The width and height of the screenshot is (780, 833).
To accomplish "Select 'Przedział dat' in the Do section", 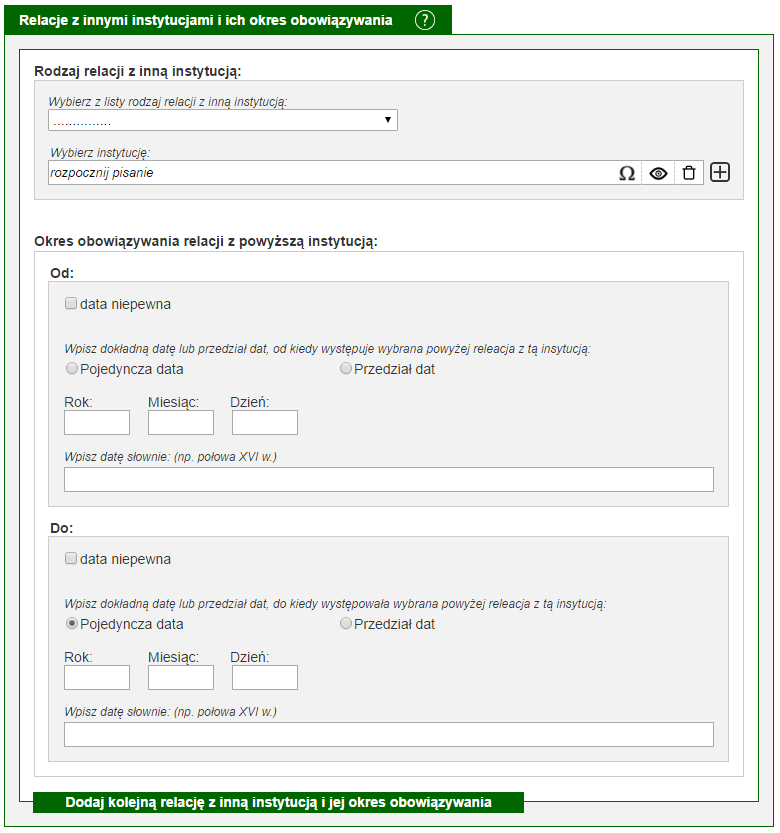I will 345,623.
